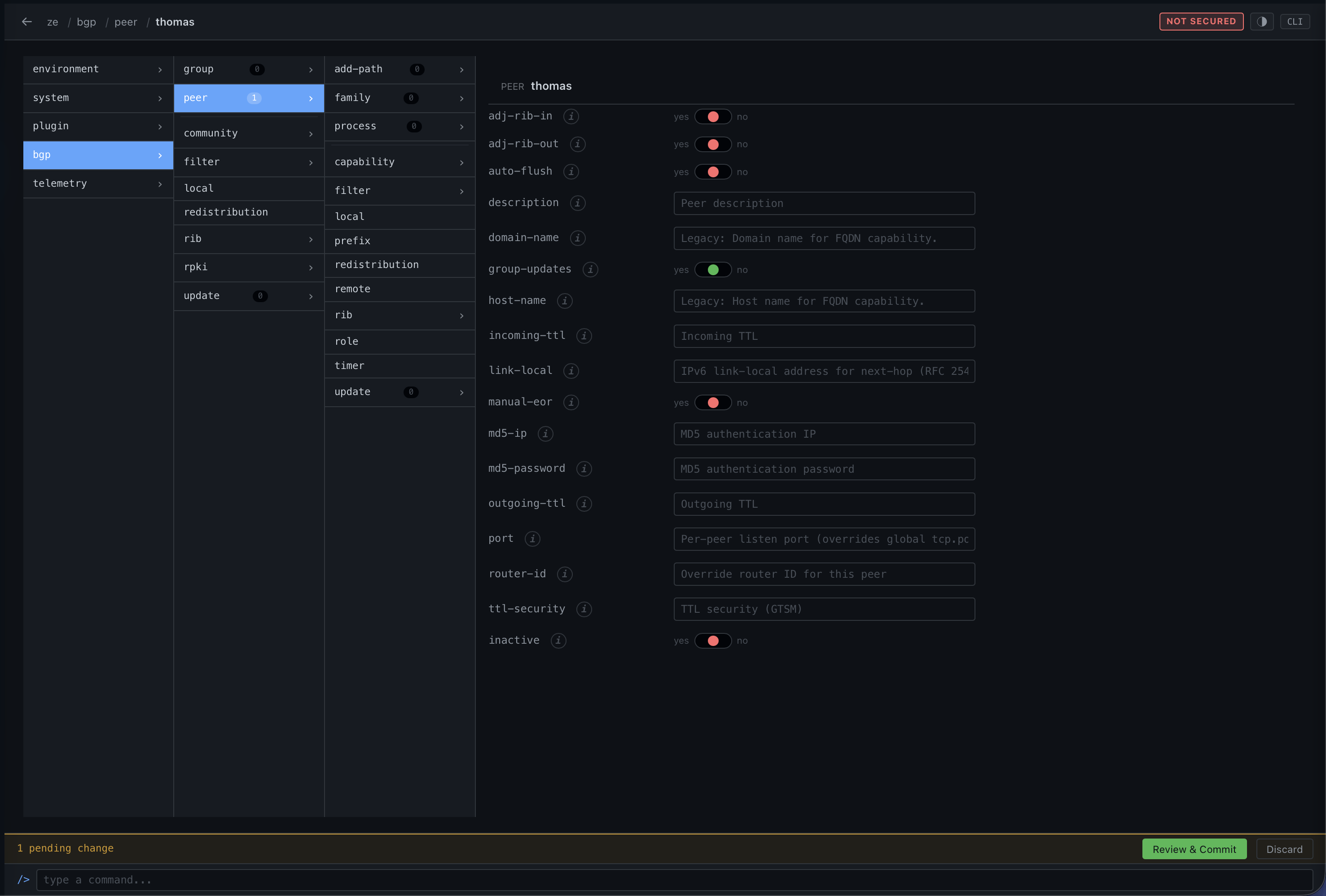1326x896 pixels.
Task: Show info for link-local
Action: (571, 370)
